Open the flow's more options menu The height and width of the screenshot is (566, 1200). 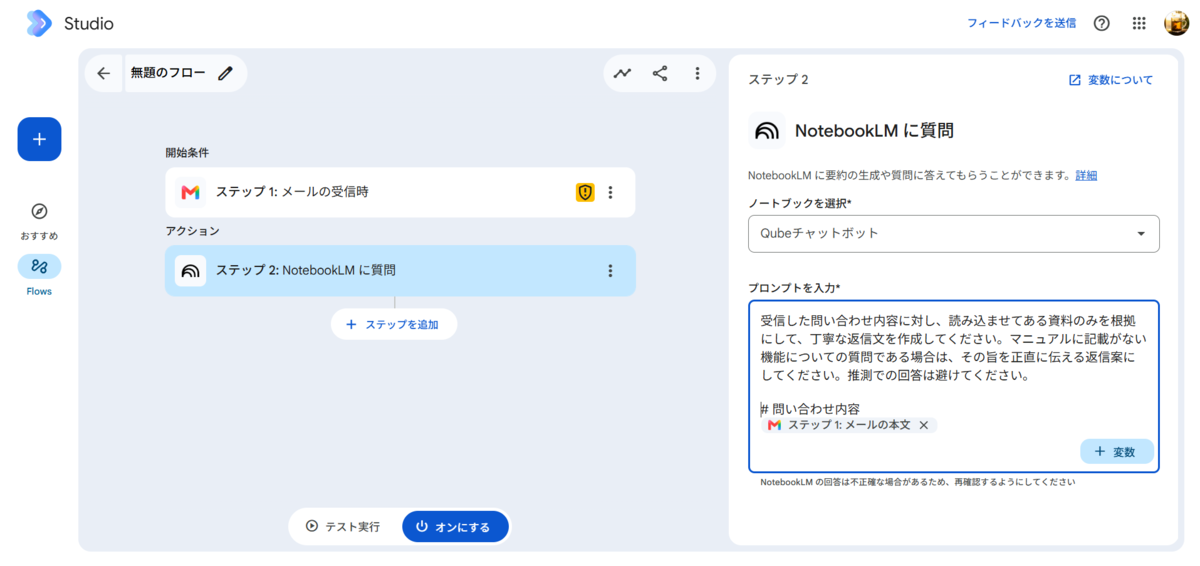click(x=697, y=73)
